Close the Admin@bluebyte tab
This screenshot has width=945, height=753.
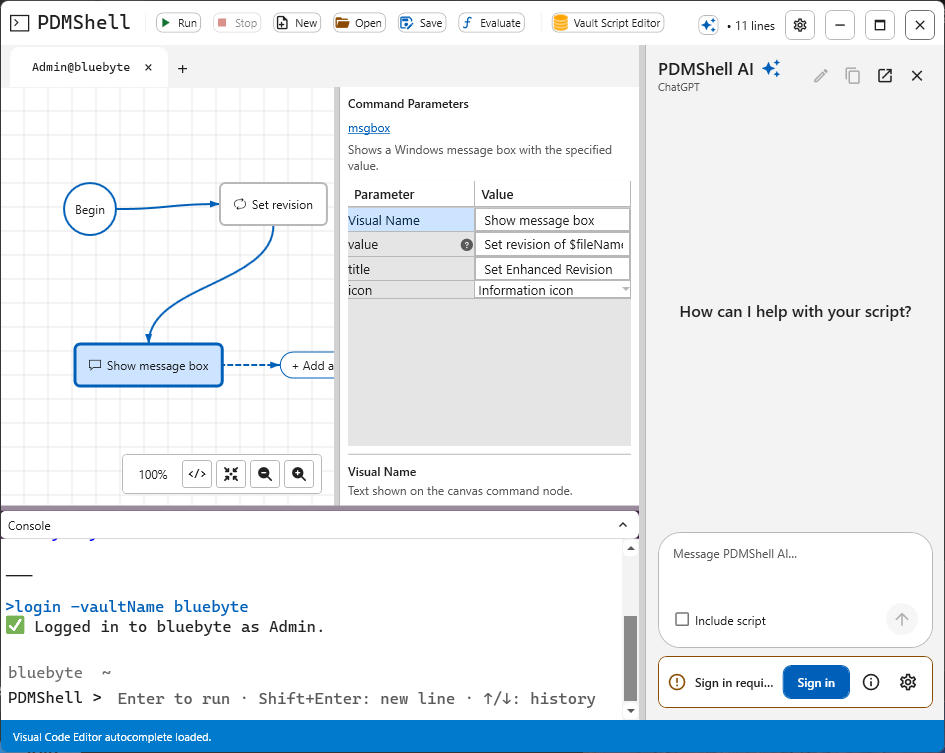(148, 68)
